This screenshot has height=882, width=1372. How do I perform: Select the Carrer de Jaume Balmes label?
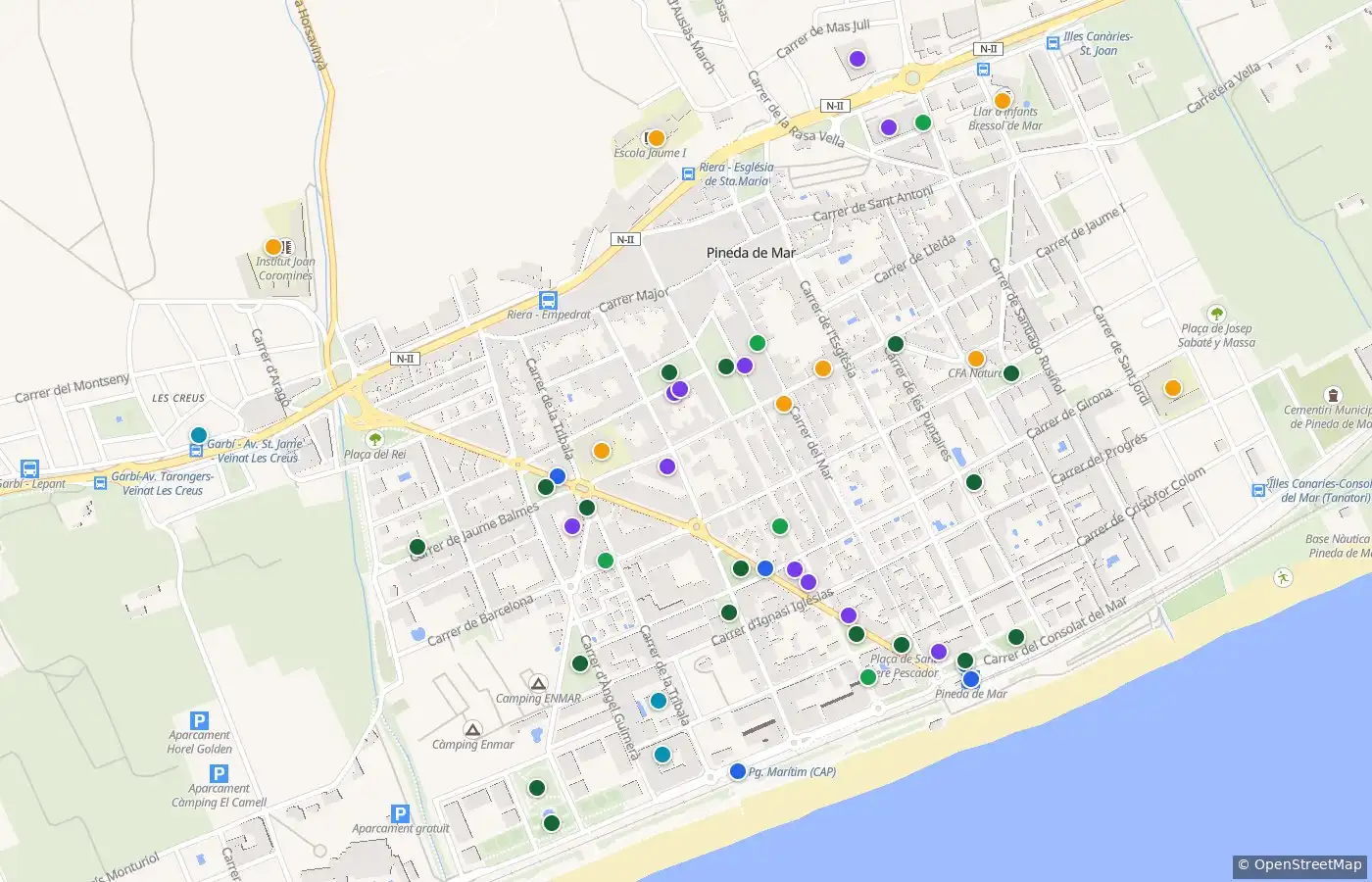(x=475, y=531)
